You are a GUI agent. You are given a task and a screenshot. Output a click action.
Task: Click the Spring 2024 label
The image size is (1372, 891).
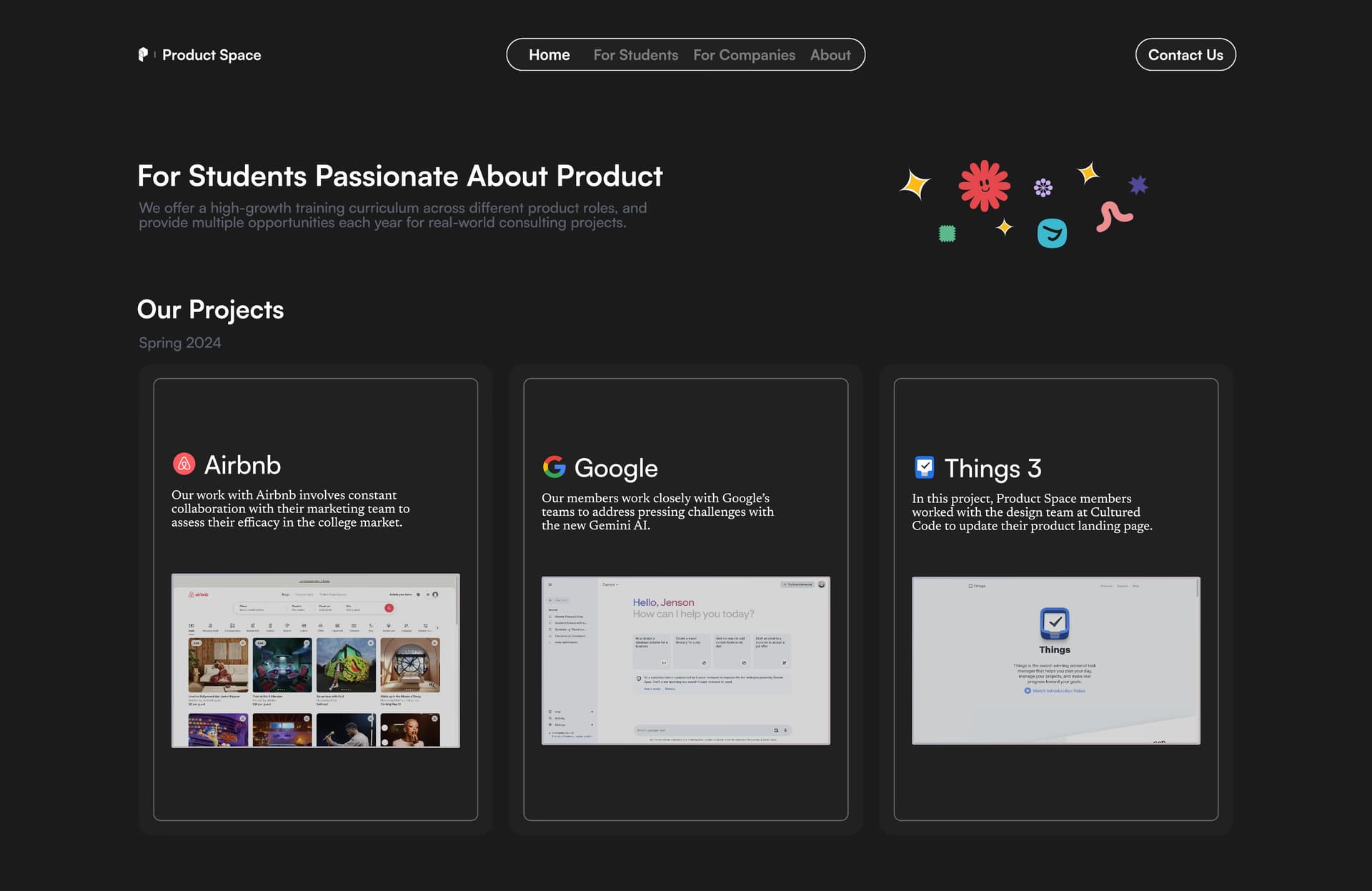(x=180, y=343)
